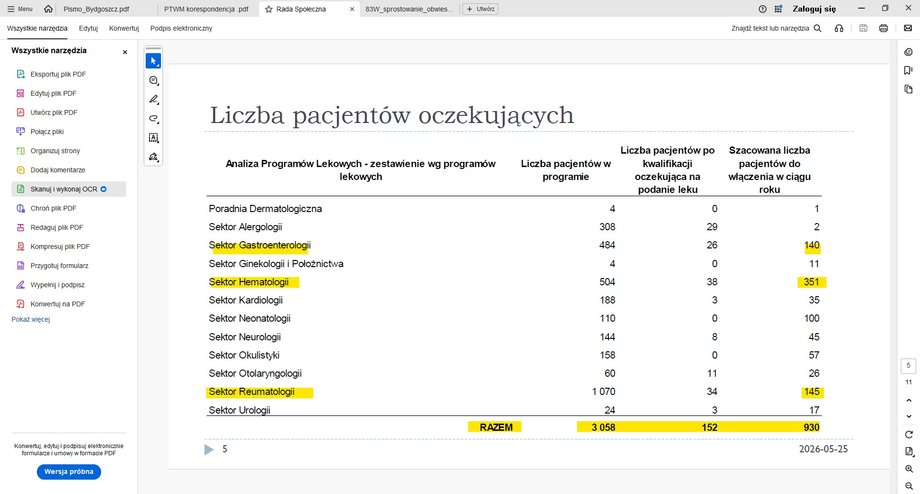Select Eksportuj plik PDF tool
This screenshot has height=494, width=920.
69,75
